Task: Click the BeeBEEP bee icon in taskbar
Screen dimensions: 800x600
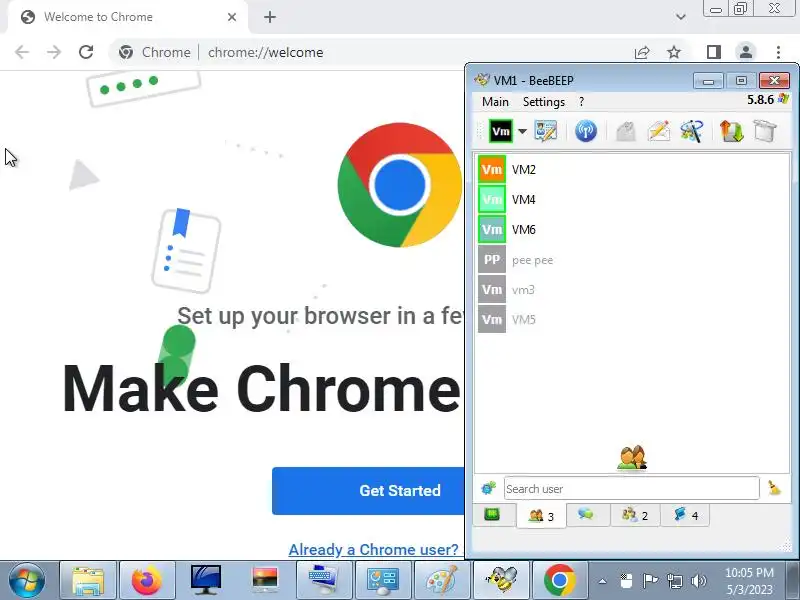Action: click(x=502, y=580)
